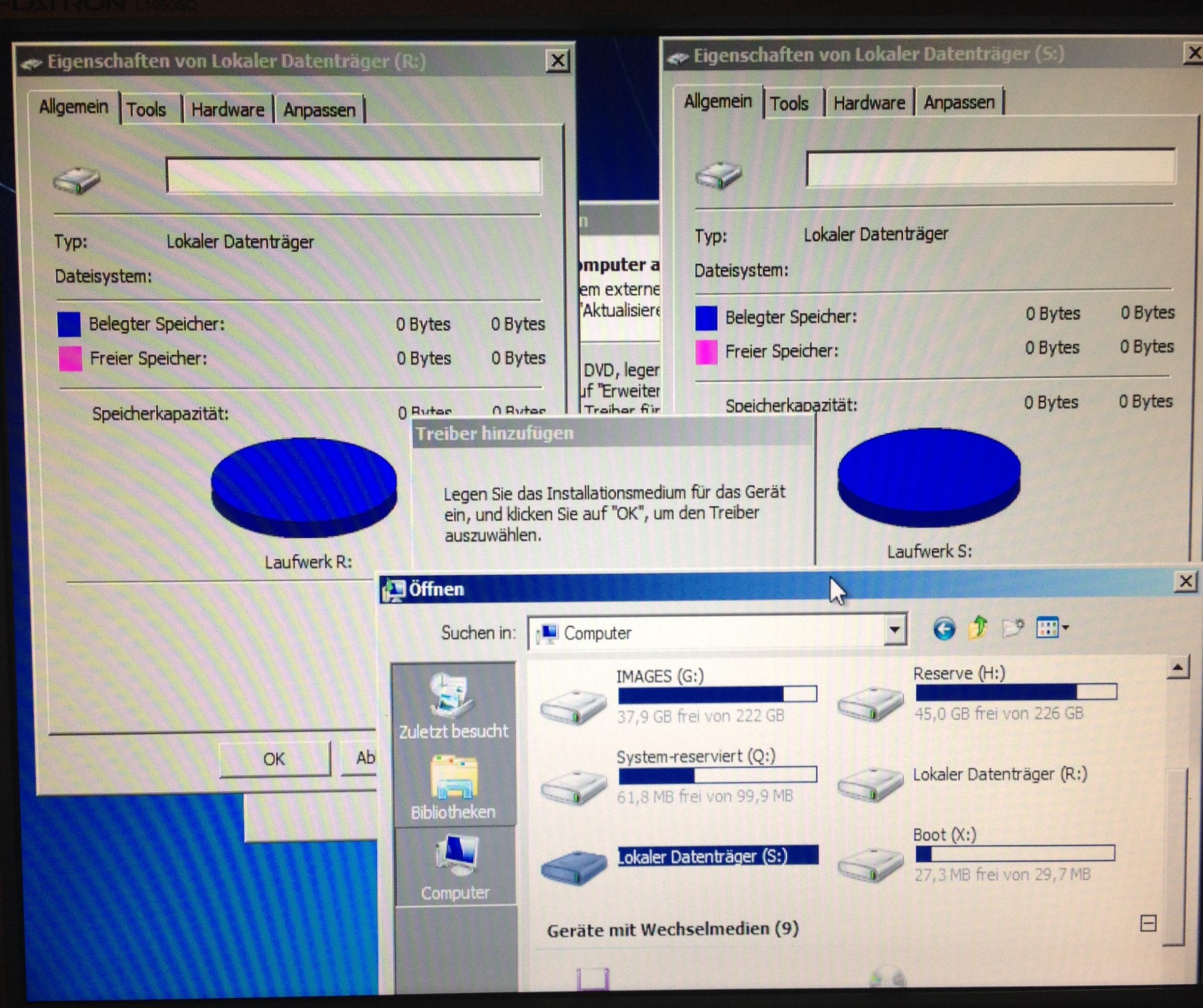Open the view menu icon in Öffnen toolbar

click(1052, 628)
